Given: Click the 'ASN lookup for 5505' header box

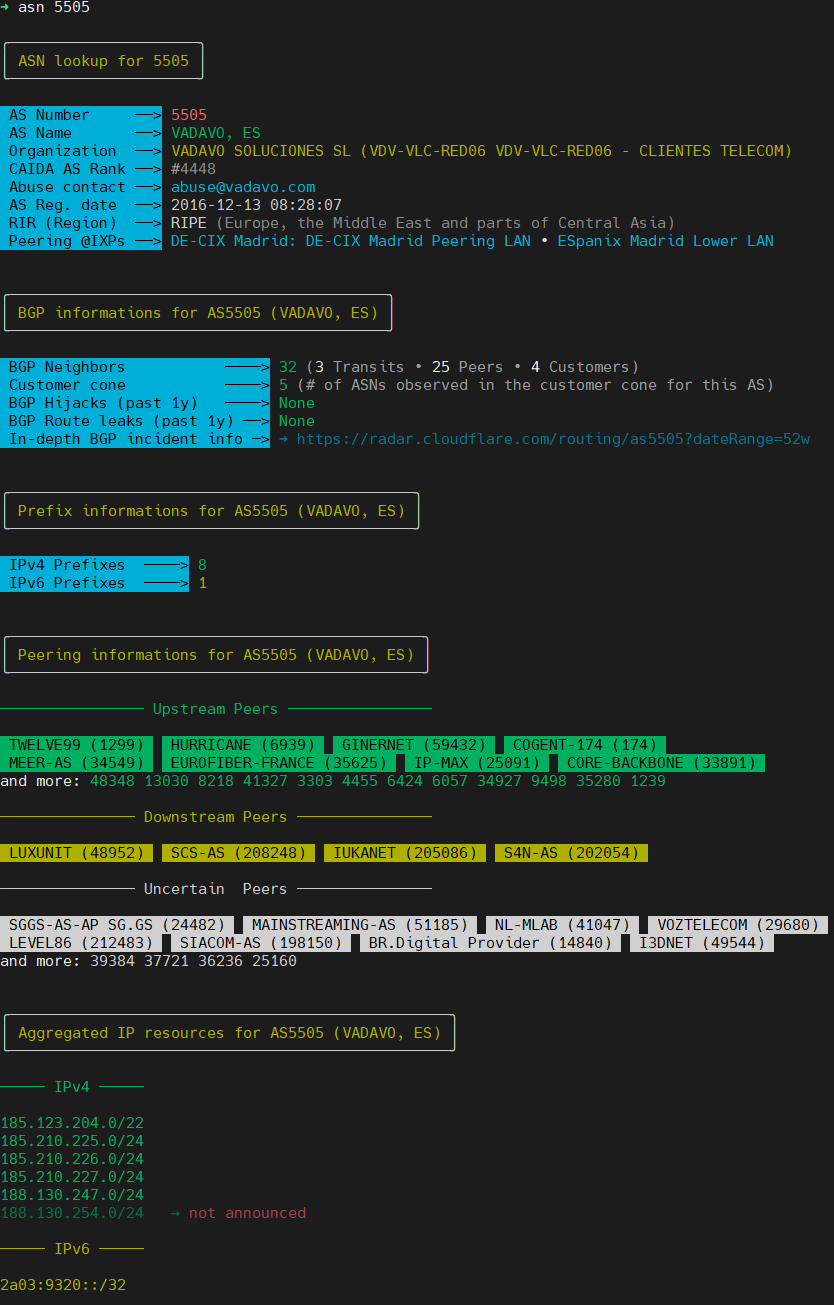Looking at the screenshot, I should (104, 61).
